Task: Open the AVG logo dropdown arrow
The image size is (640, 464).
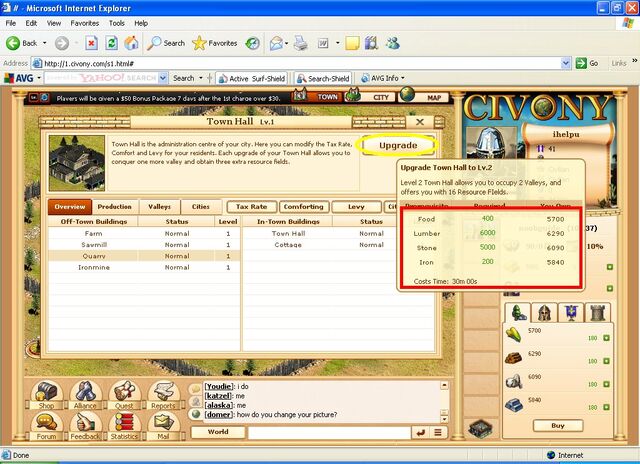Action: [39, 78]
